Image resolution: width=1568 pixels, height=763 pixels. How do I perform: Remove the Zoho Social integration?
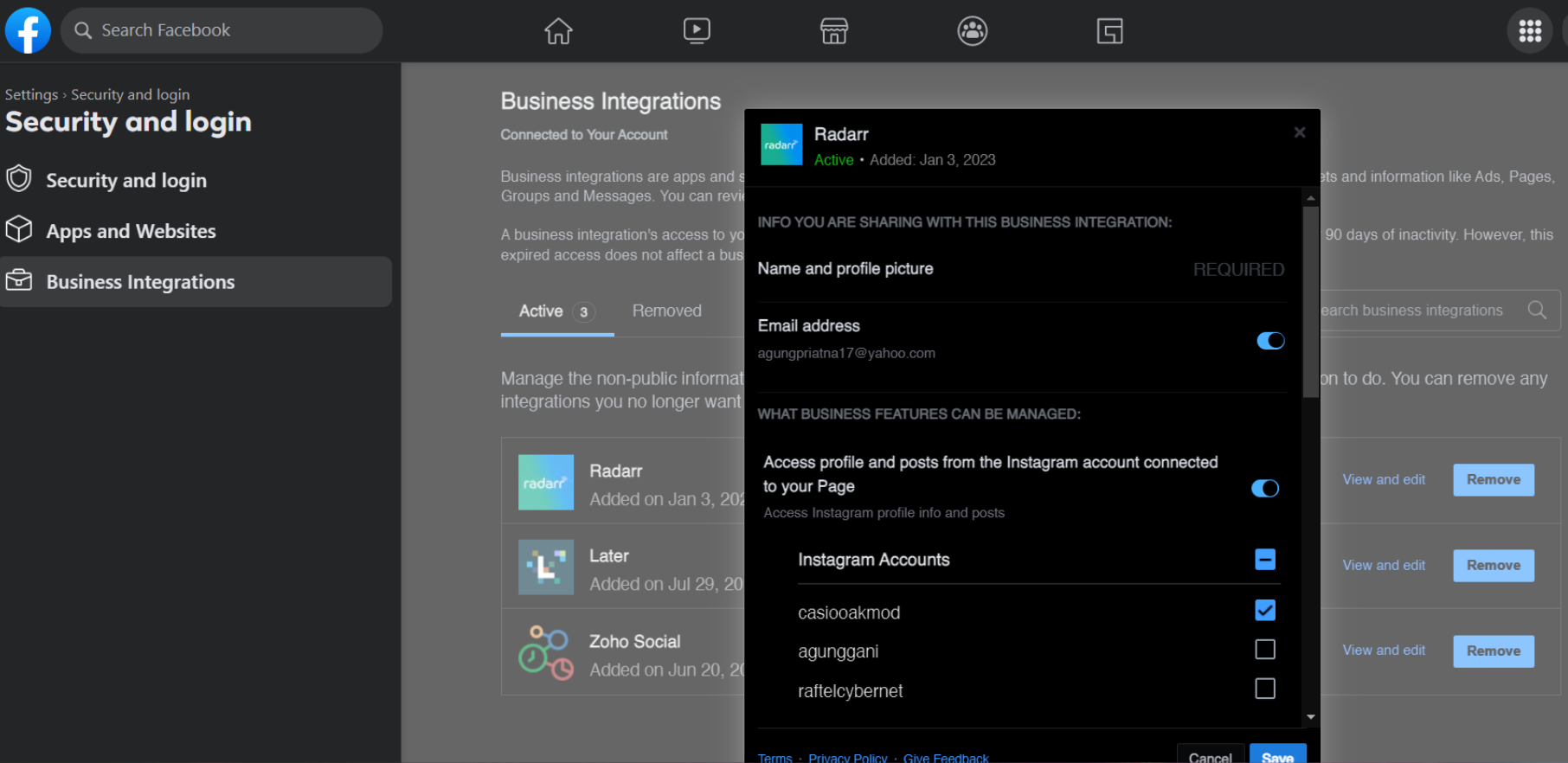point(1493,651)
